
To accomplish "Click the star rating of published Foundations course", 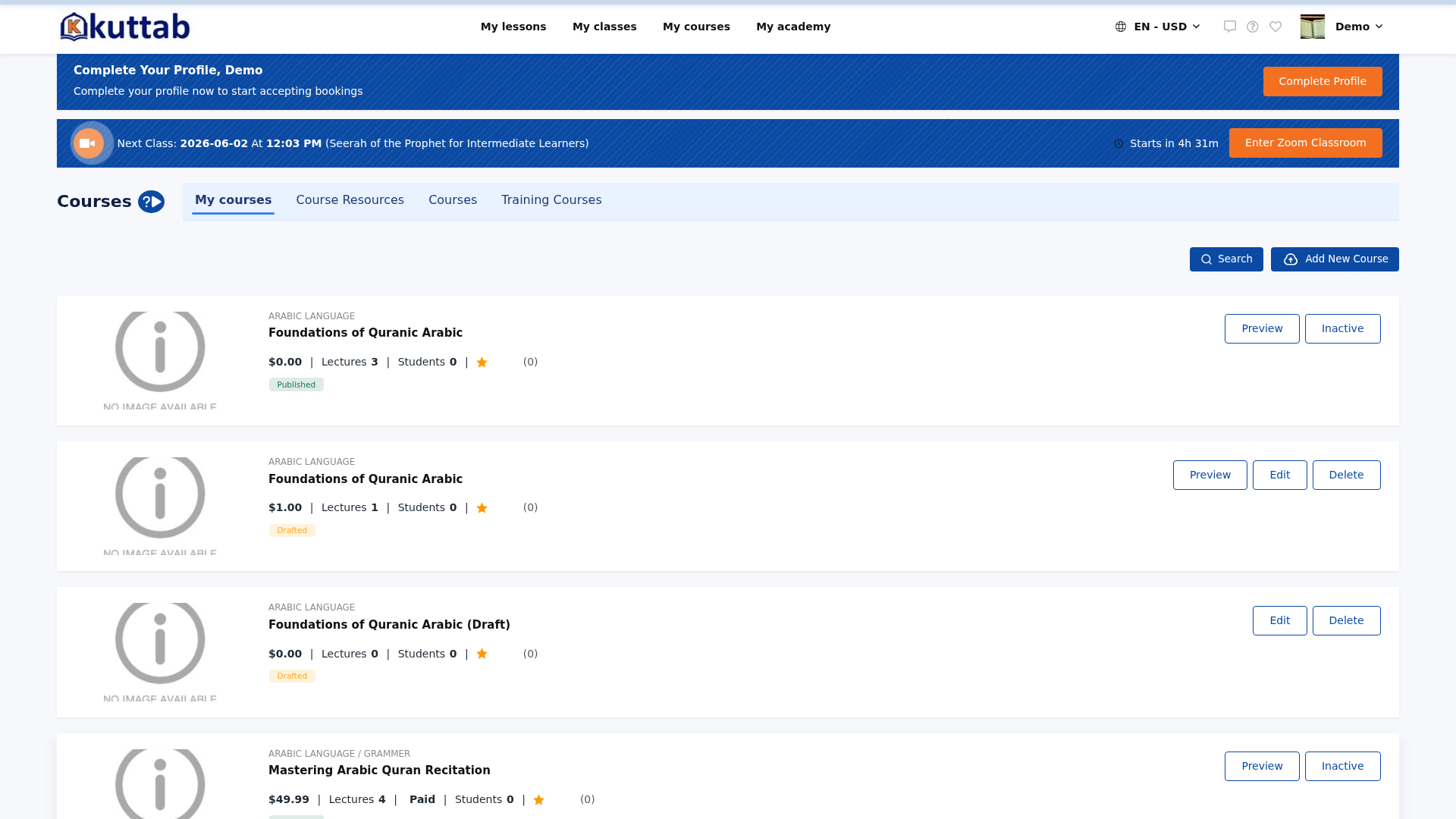I will click(482, 362).
